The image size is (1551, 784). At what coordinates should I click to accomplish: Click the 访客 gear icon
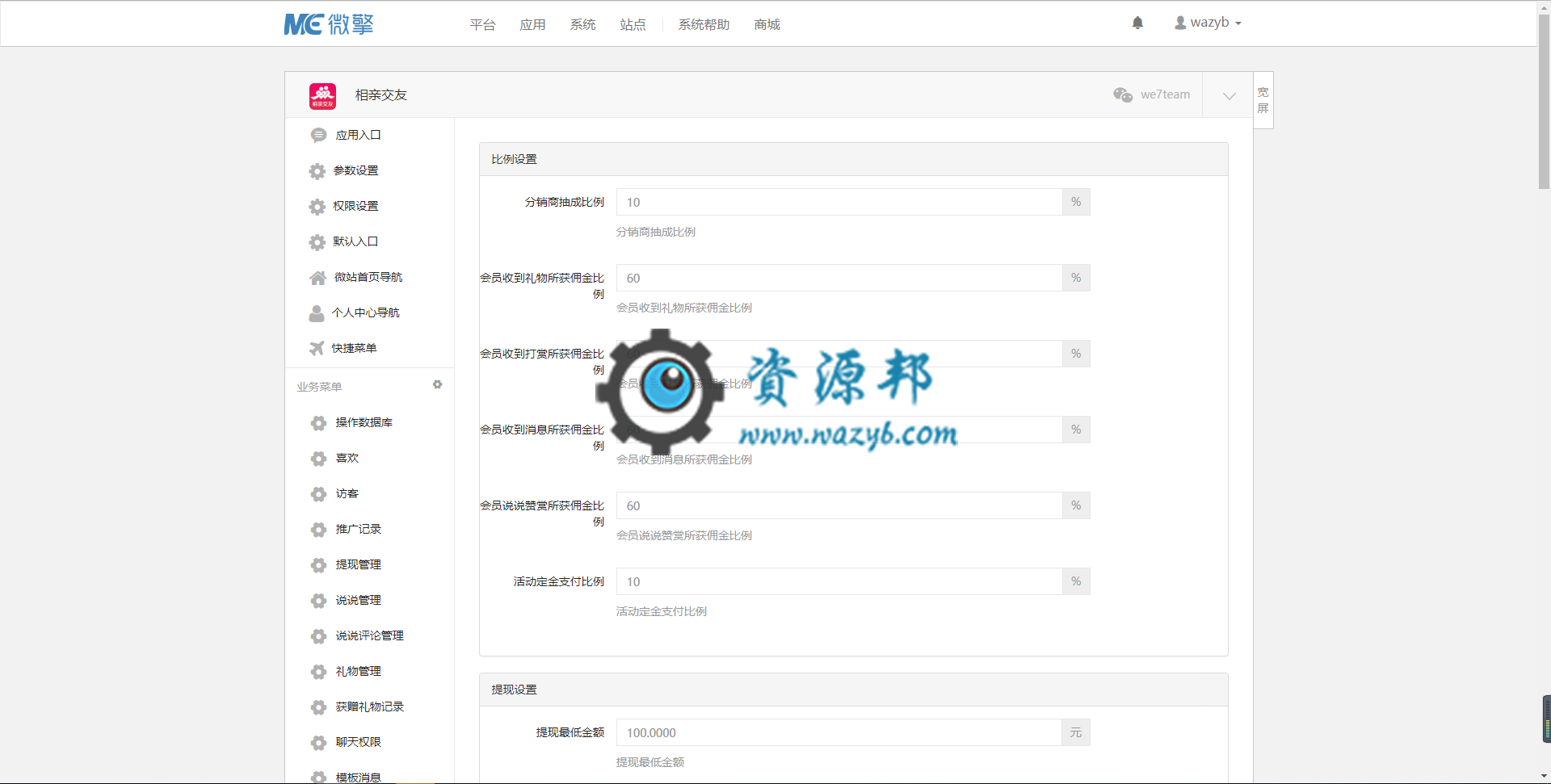pyautogui.click(x=318, y=494)
